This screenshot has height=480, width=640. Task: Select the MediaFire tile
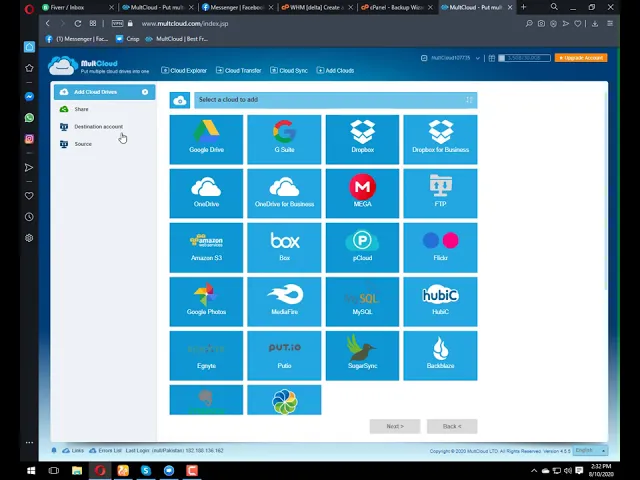click(x=284, y=302)
